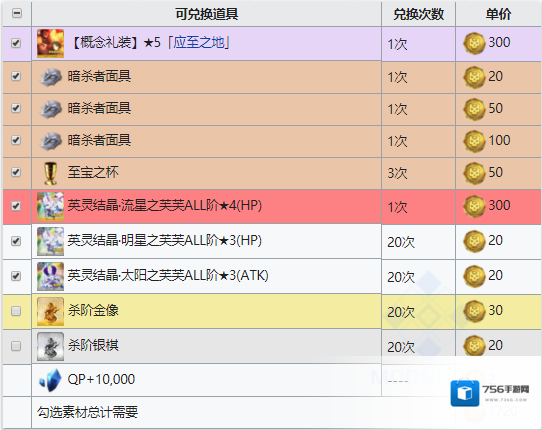This screenshot has width=542, height=430.
Task: Click the coin icon in 明星之芙芙 row
Action: [474, 241]
